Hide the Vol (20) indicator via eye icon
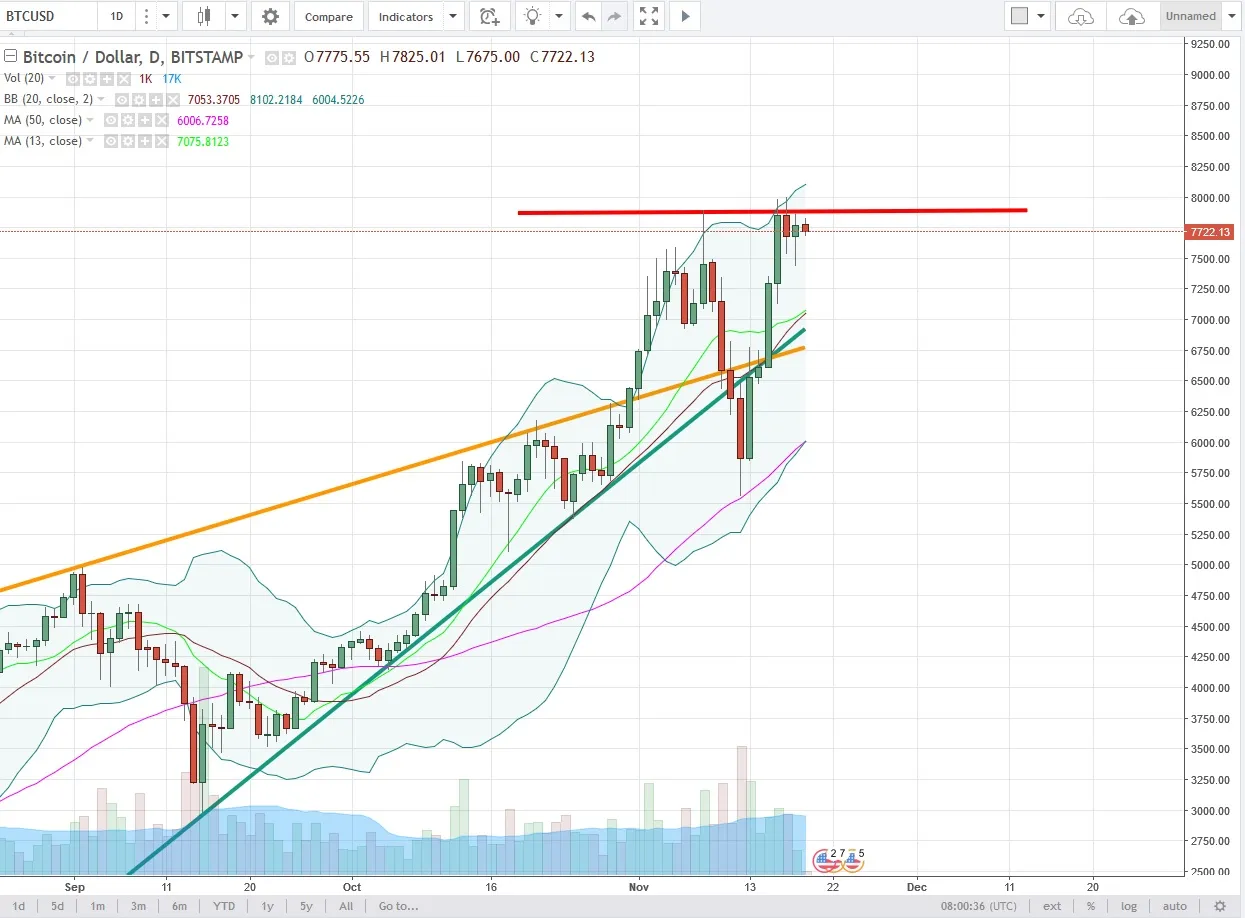Image resolution: width=1245 pixels, height=918 pixels. 73,78
